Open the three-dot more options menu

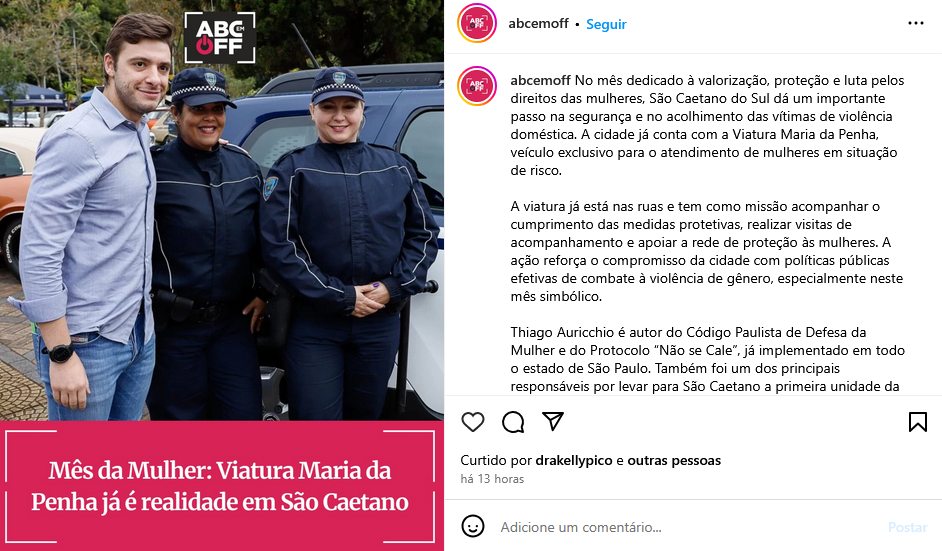coord(916,23)
